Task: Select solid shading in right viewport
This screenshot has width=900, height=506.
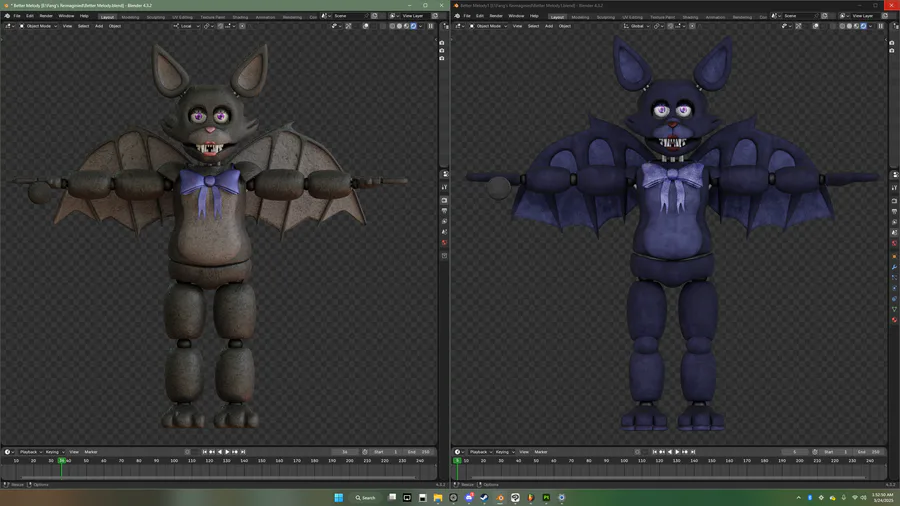Action: tap(849, 26)
